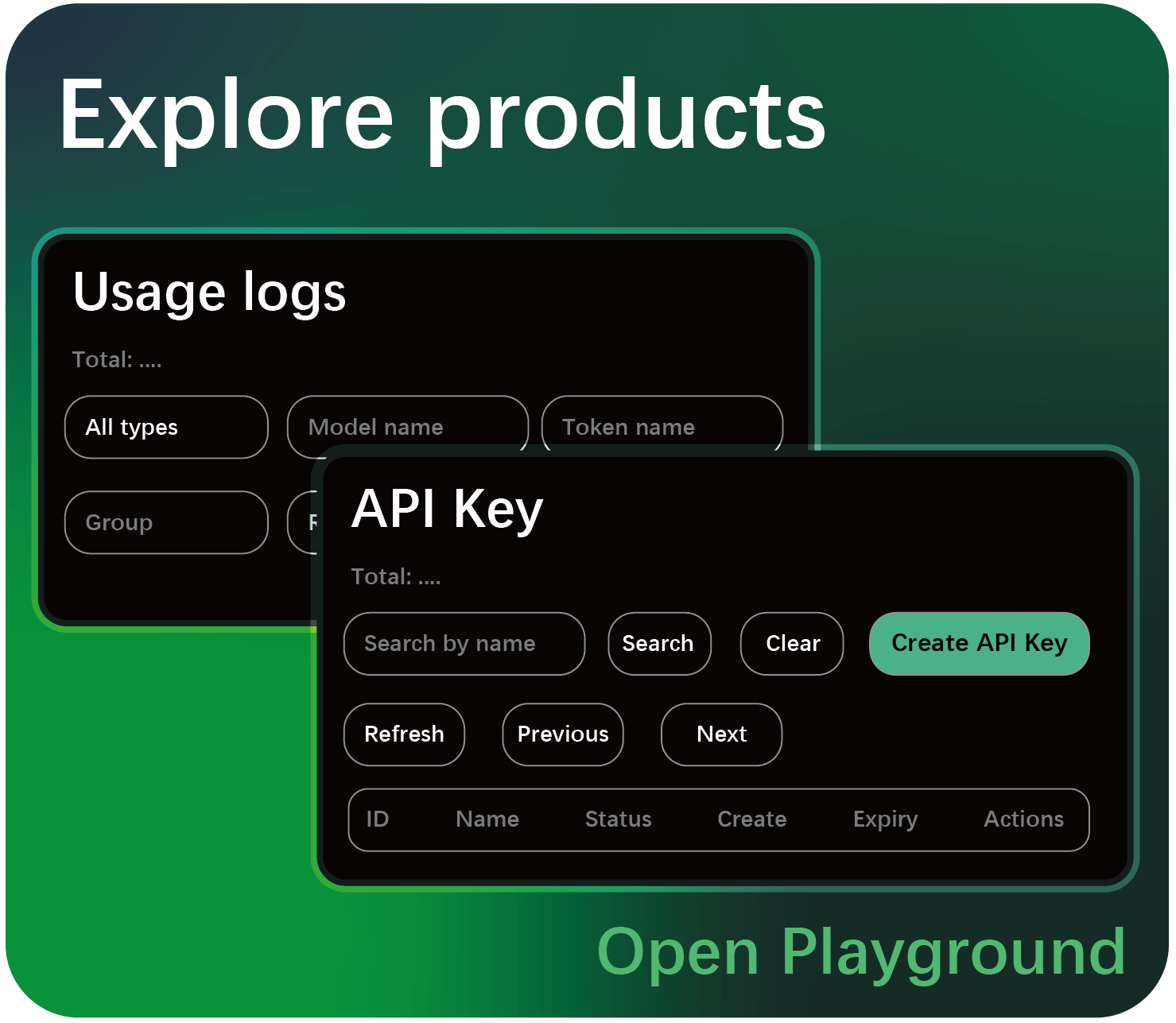Click the Create API Key button

[980, 644]
